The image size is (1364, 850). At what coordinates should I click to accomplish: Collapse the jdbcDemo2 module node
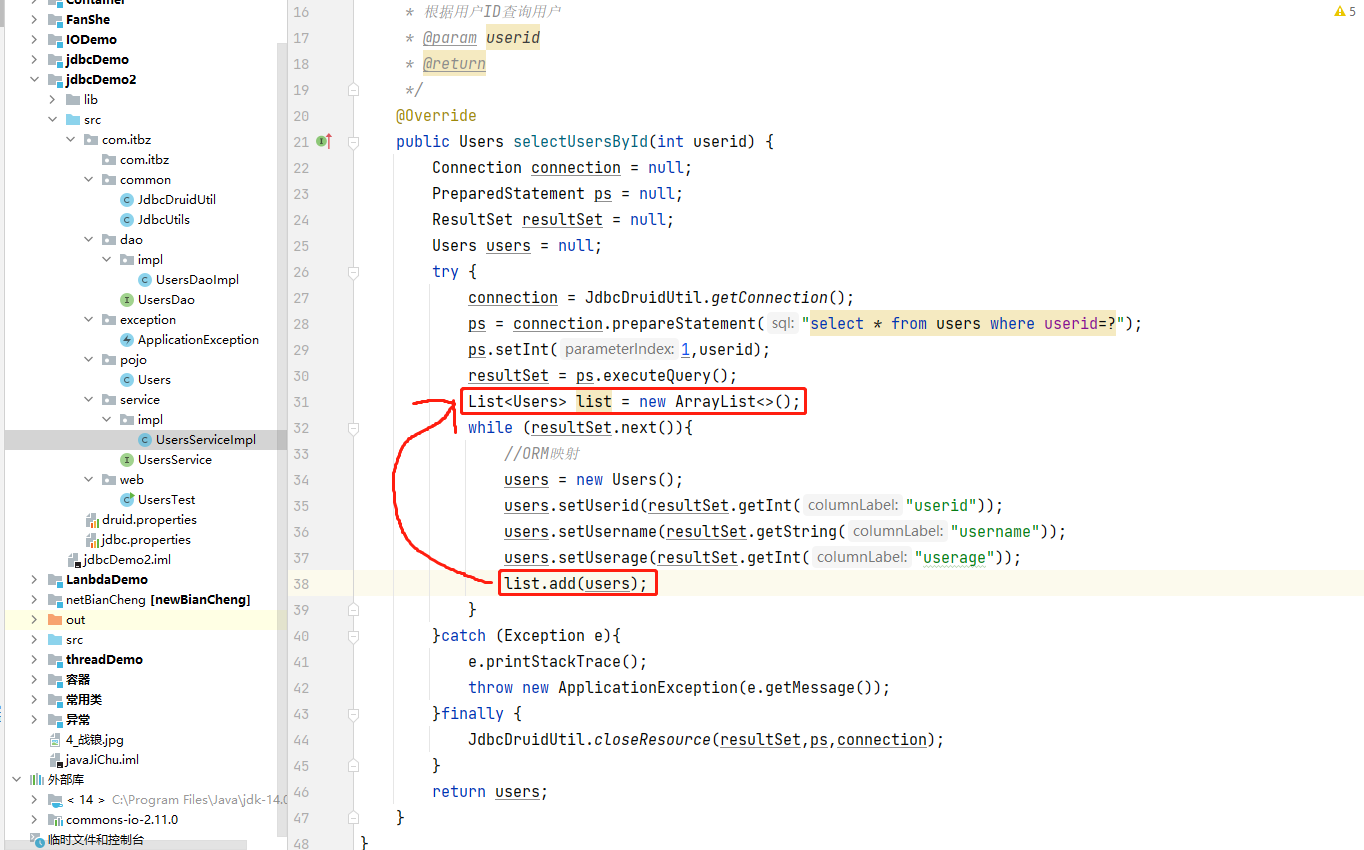(x=34, y=80)
